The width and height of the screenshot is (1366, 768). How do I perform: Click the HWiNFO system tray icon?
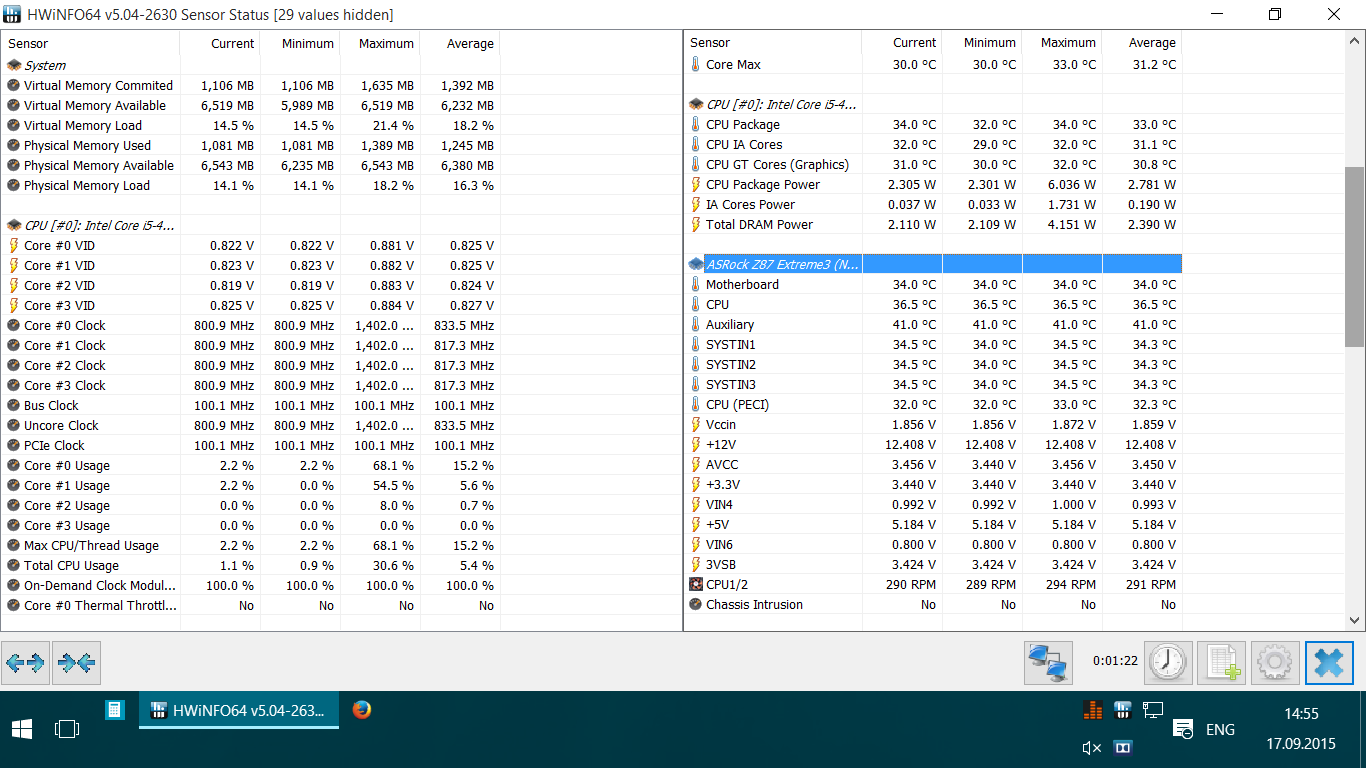tap(1122, 710)
